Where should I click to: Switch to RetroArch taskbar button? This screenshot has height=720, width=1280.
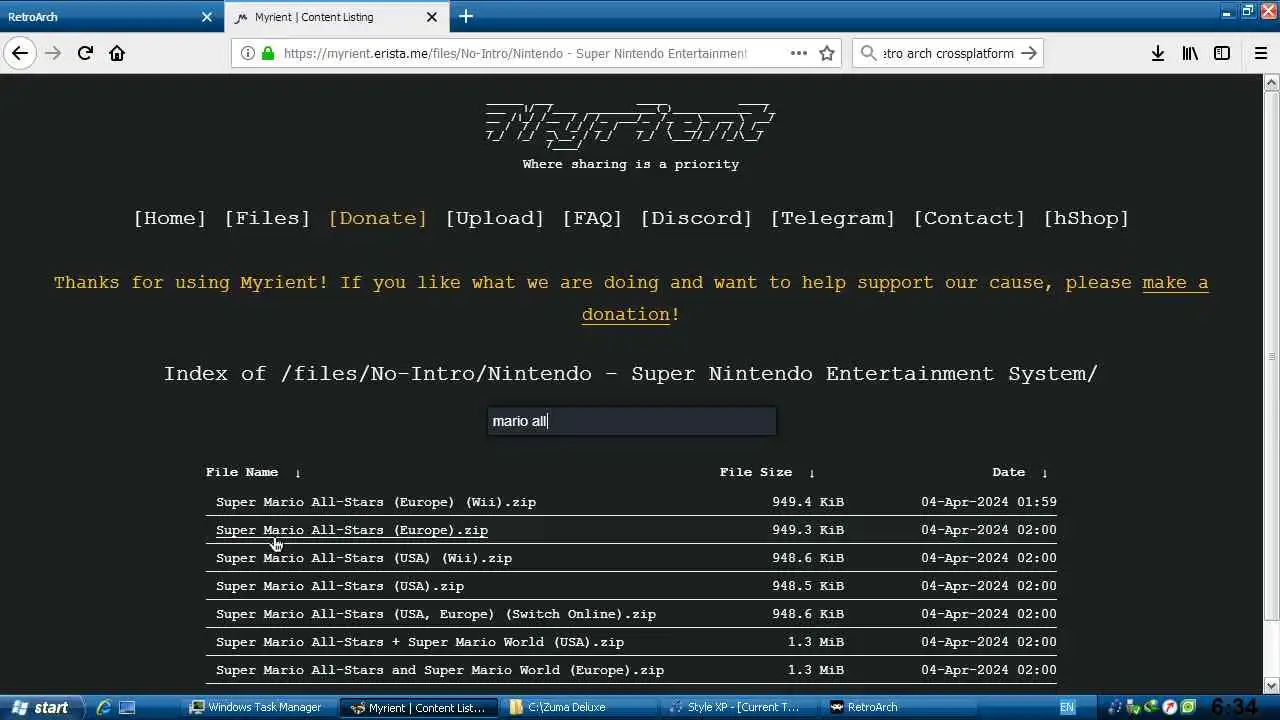[899, 707]
